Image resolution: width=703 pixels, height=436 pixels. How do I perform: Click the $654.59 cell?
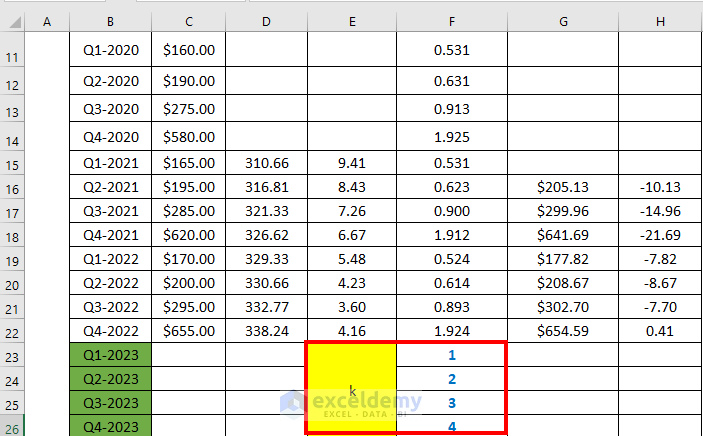tap(563, 331)
